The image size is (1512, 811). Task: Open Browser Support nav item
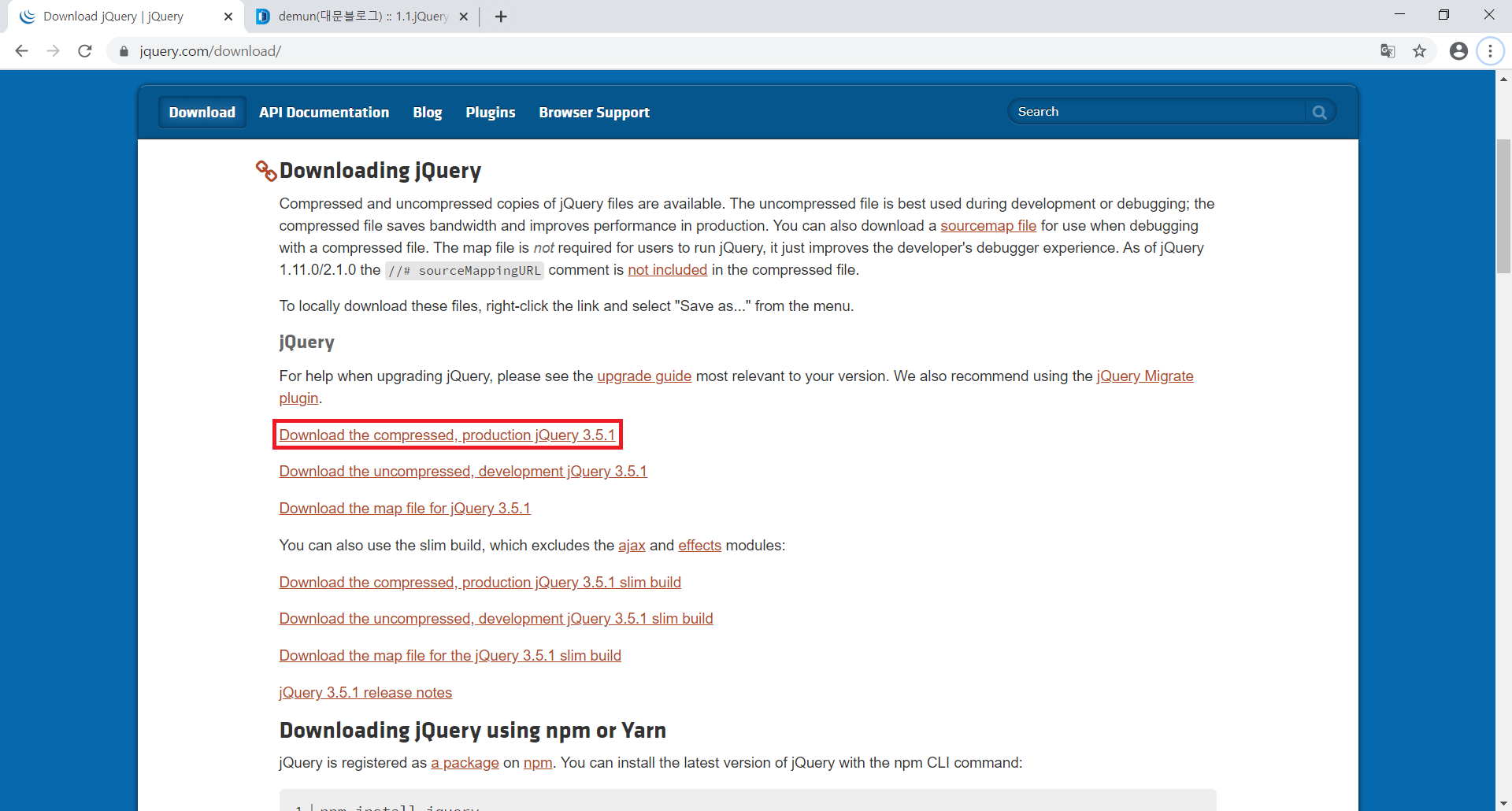(x=595, y=113)
